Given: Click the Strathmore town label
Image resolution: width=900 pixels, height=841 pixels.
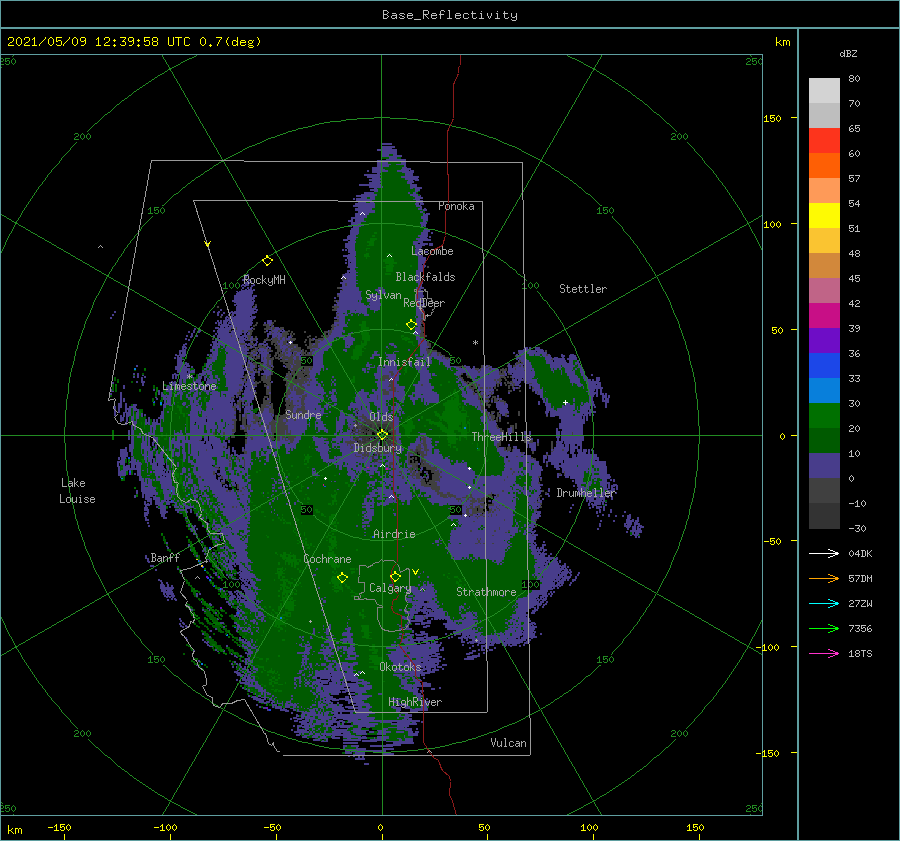Looking at the screenshot, I should tap(486, 592).
